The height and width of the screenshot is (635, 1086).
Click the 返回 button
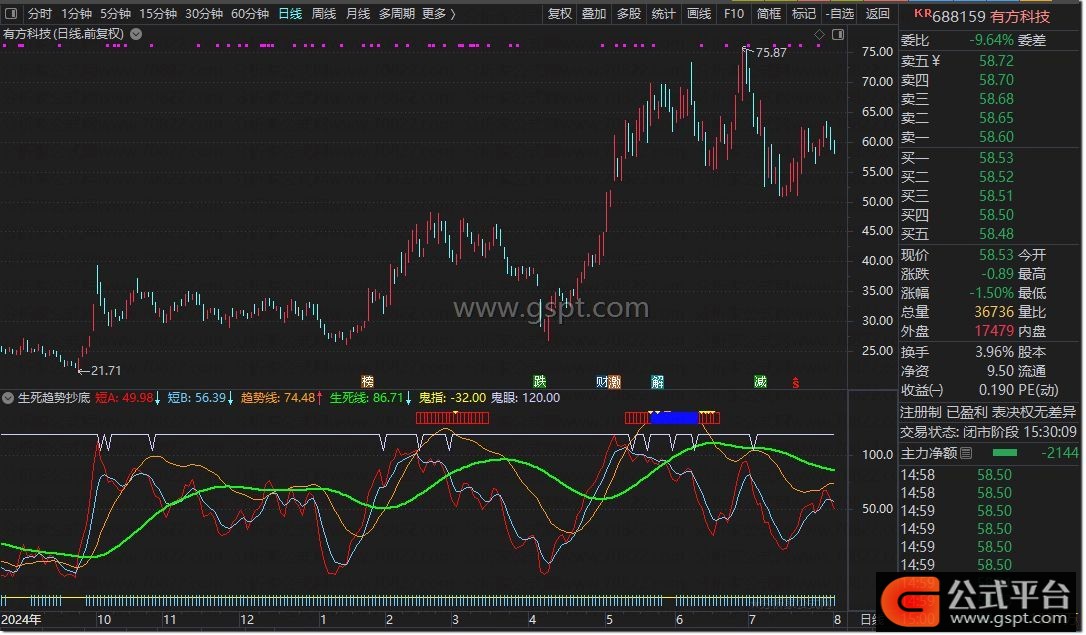(877, 14)
